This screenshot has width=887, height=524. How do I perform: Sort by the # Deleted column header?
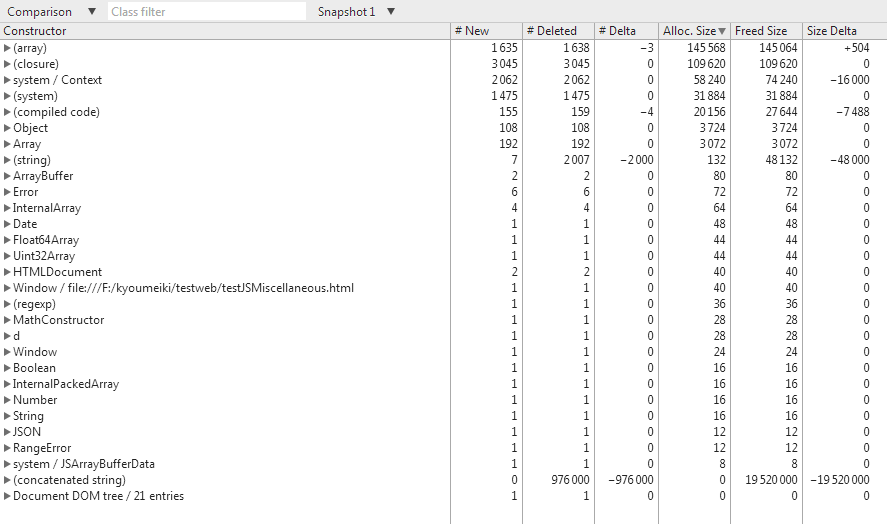(x=558, y=31)
